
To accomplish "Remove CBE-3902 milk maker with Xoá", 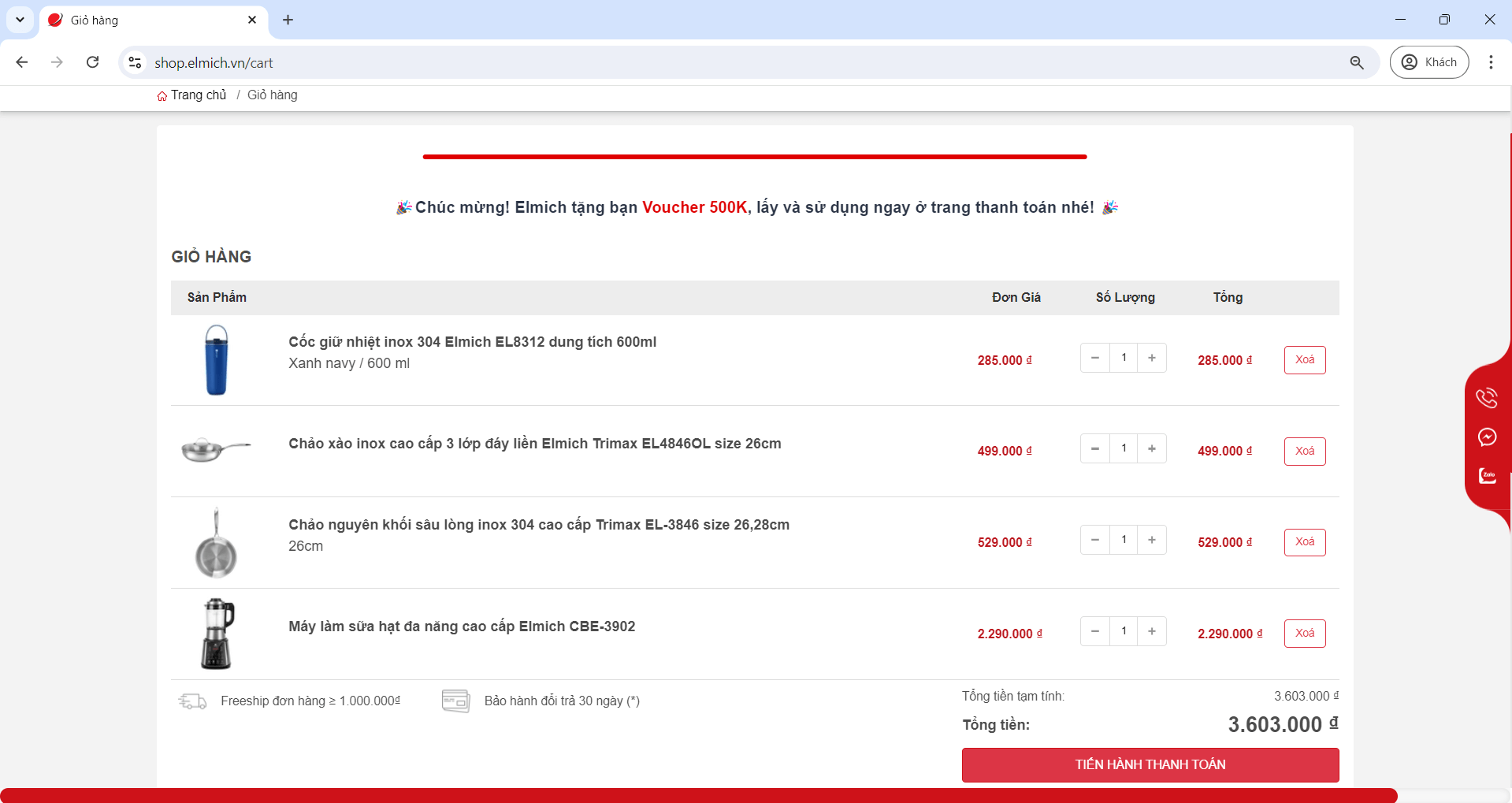I will pos(1305,634).
